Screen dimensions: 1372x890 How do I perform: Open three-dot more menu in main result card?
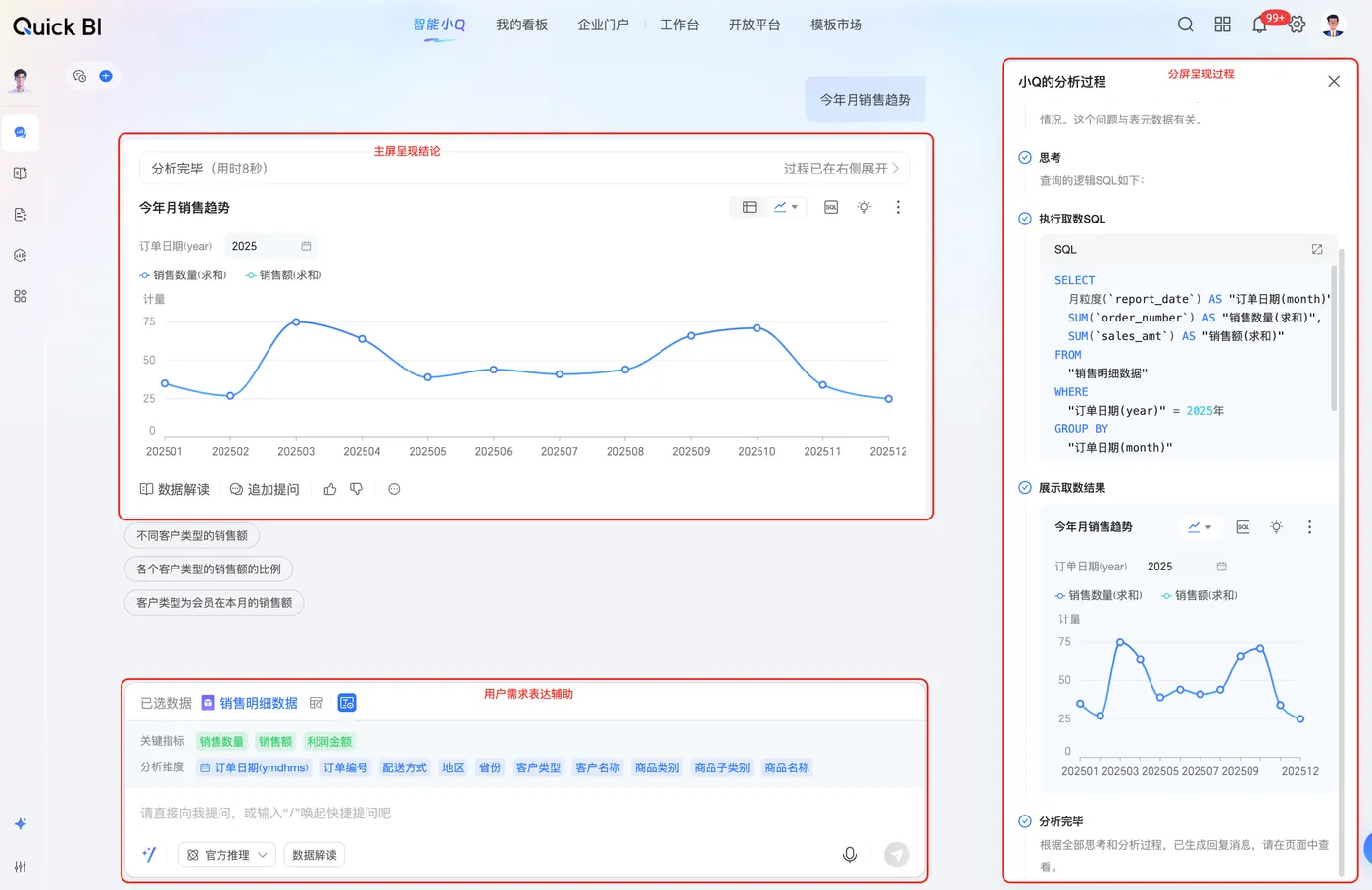tap(898, 207)
